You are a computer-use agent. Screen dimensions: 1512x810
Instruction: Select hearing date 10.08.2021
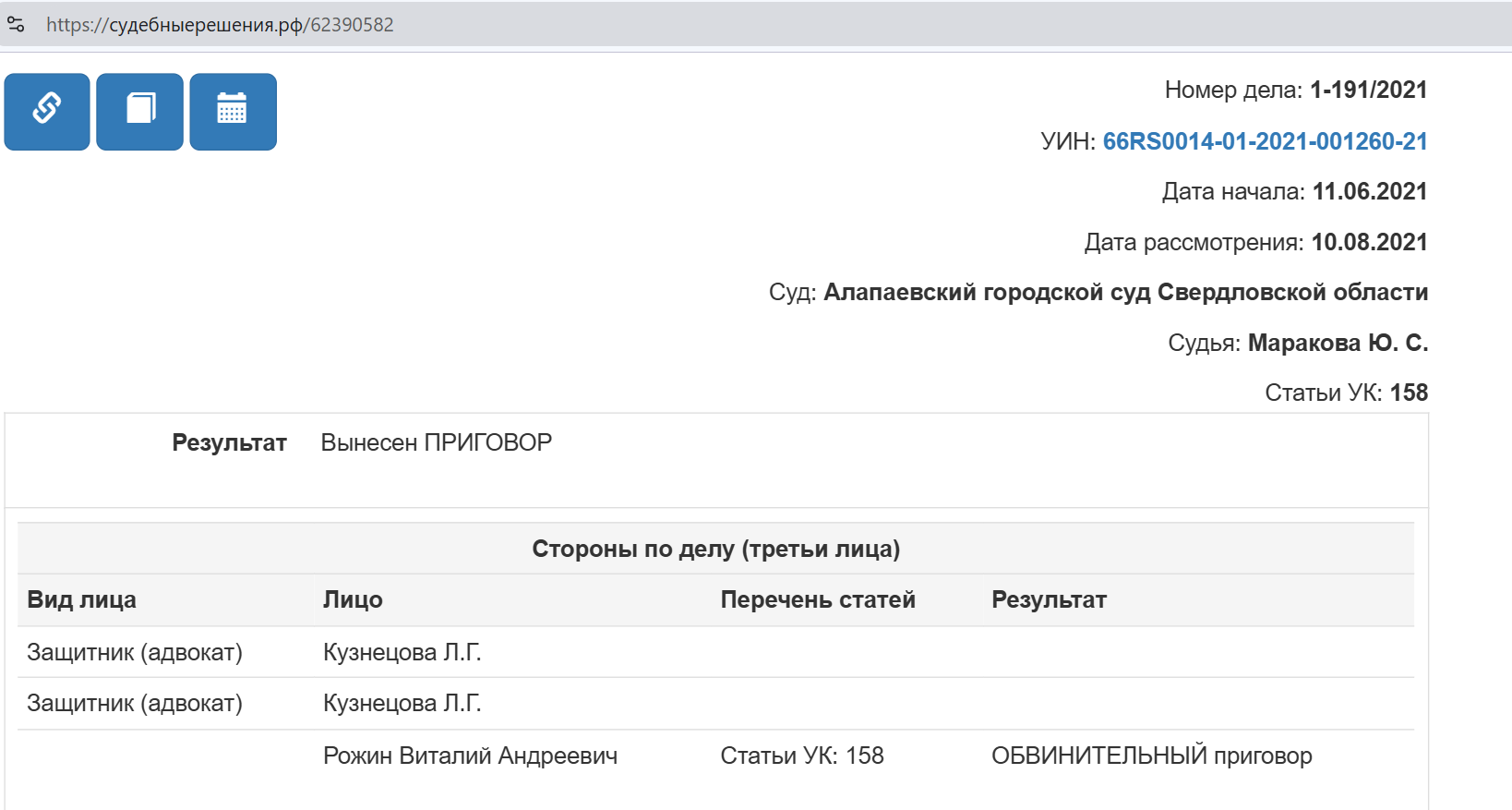coord(1369,243)
